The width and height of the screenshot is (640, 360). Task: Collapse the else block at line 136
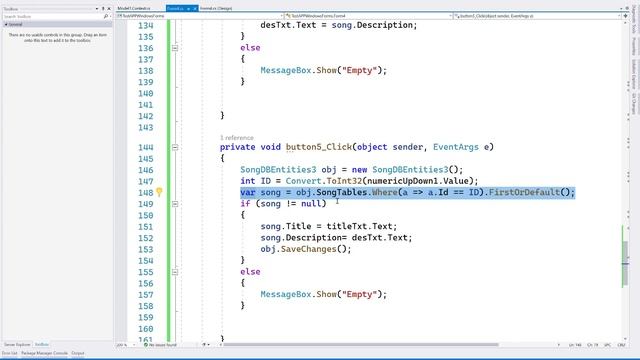(175, 48)
